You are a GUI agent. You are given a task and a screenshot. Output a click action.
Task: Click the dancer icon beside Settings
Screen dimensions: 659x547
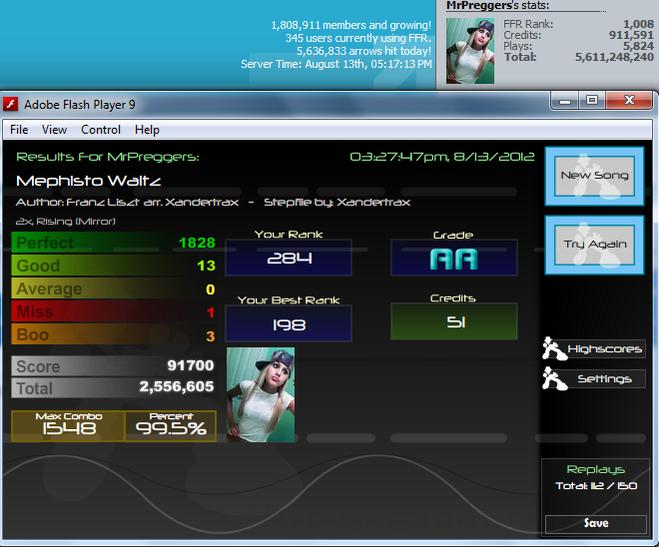click(554, 379)
